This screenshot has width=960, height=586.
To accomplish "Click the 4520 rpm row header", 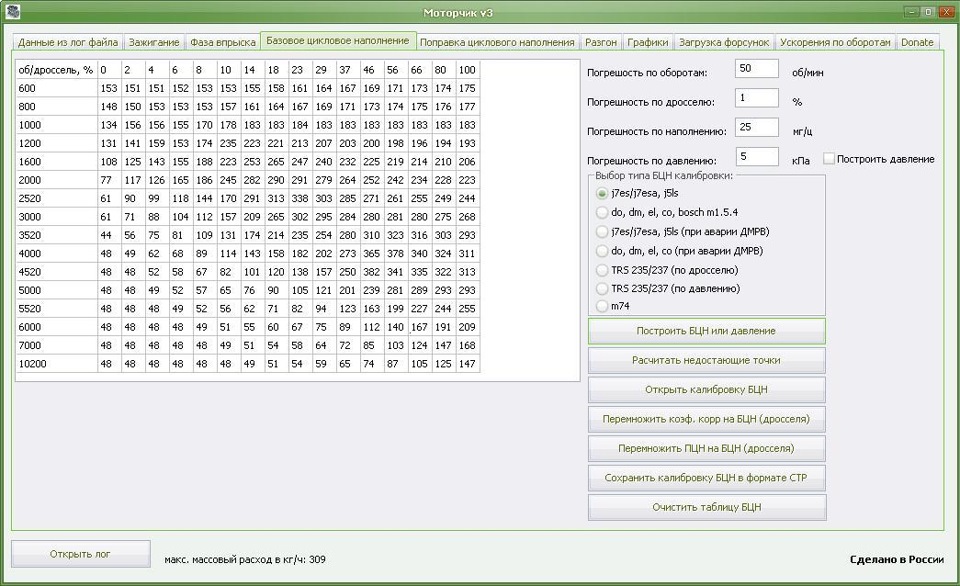I will point(56,272).
